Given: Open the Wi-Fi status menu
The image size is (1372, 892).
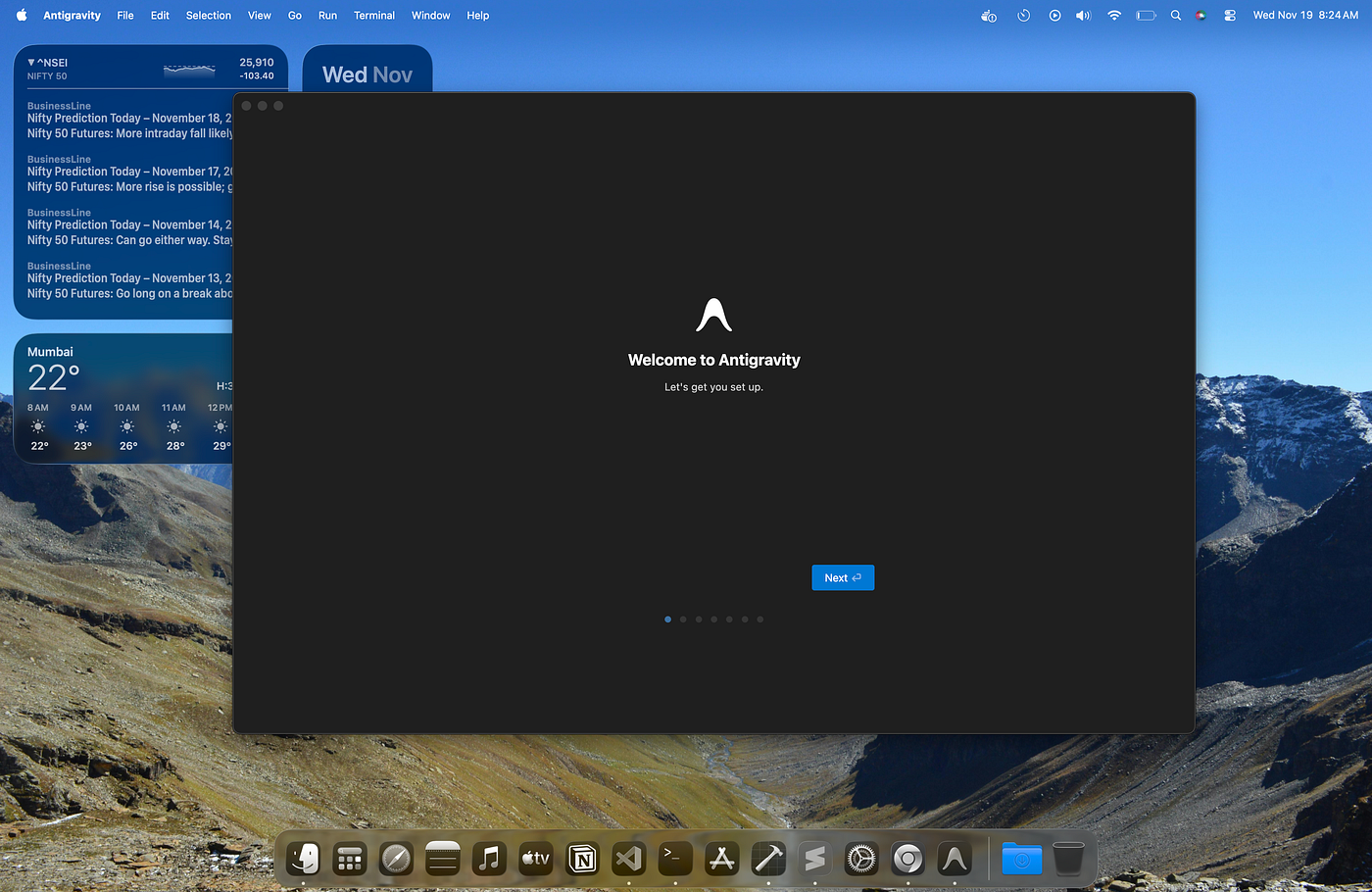Looking at the screenshot, I should [1114, 16].
